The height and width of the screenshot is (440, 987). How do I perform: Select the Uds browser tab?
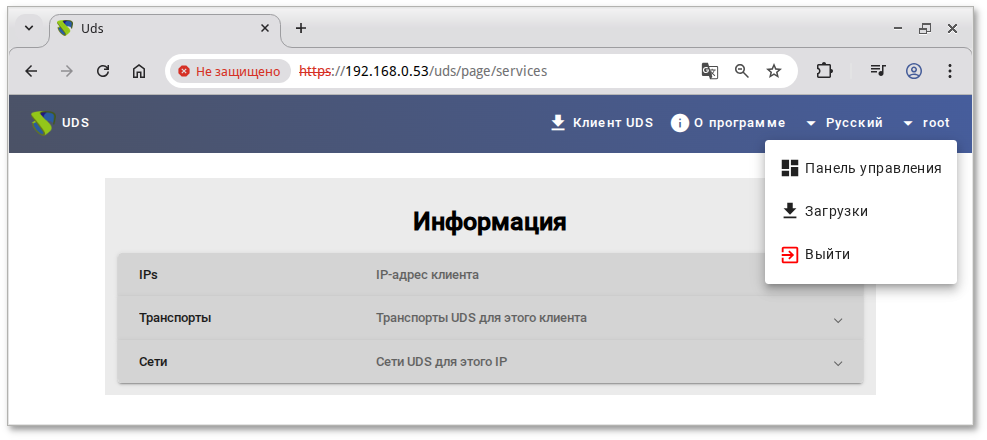point(165,29)
